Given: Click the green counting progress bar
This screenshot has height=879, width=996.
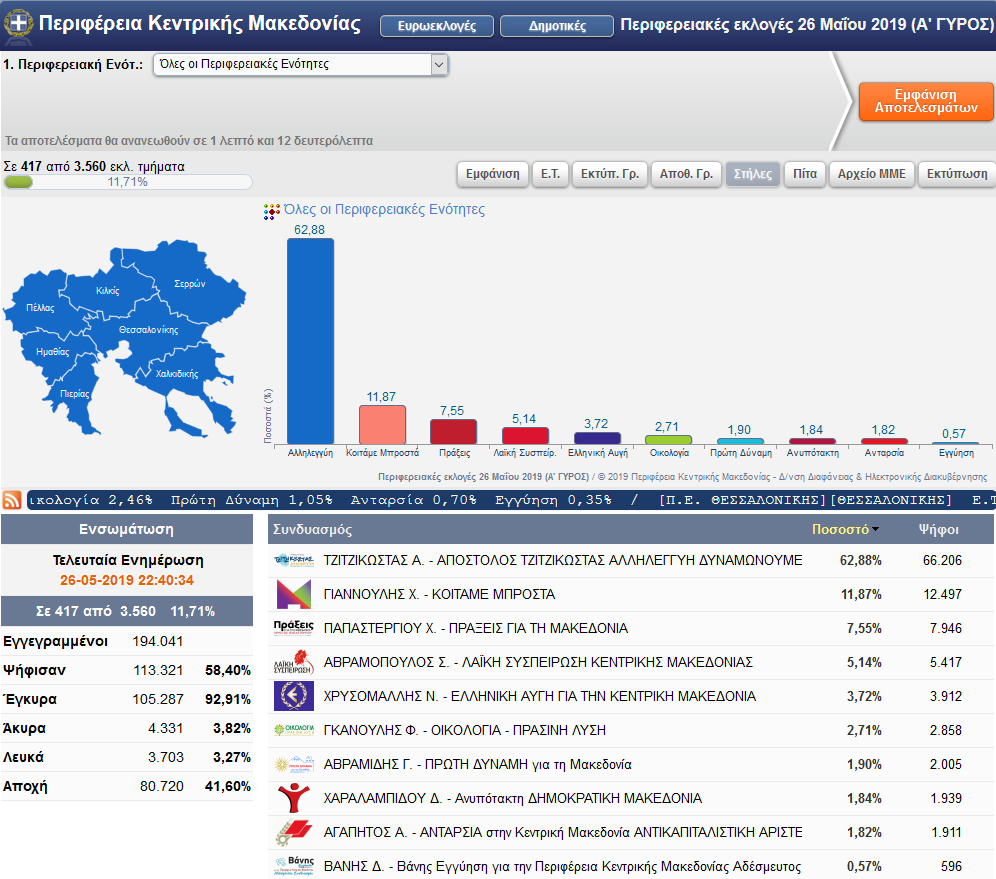Looking at the screenshot, I should pyautogui.click(x=20, y=182).
